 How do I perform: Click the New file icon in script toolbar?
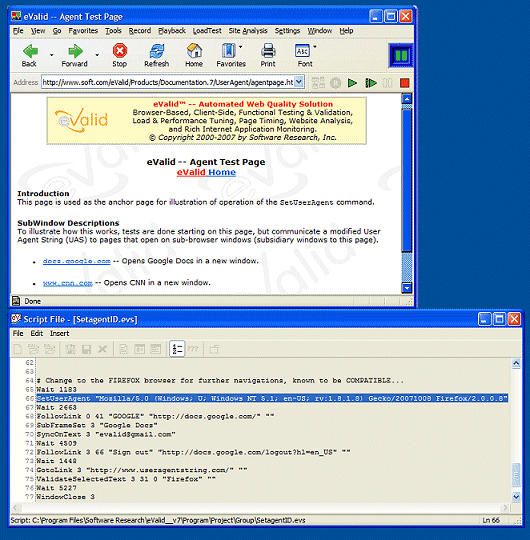(18, 349)
